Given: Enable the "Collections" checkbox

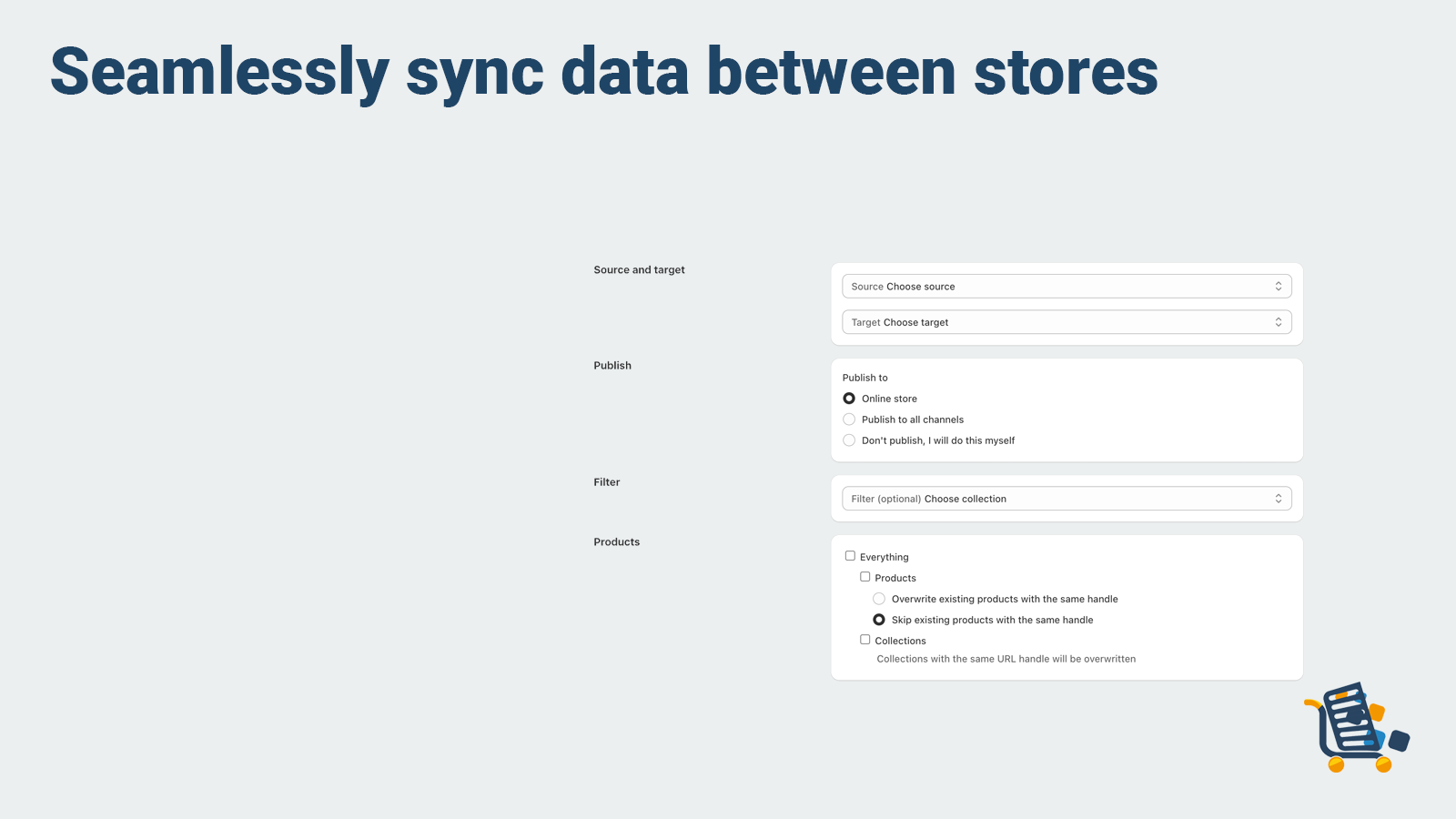Looking at the screenshot, I should [x=864, y=639].
